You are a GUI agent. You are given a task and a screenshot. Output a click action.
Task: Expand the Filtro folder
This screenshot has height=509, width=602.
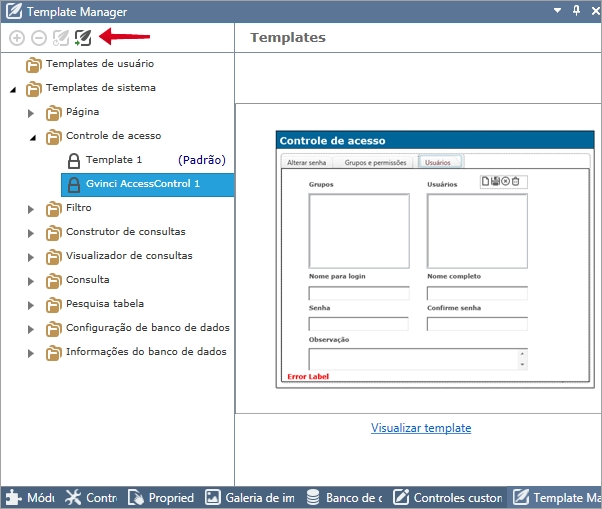31,209
